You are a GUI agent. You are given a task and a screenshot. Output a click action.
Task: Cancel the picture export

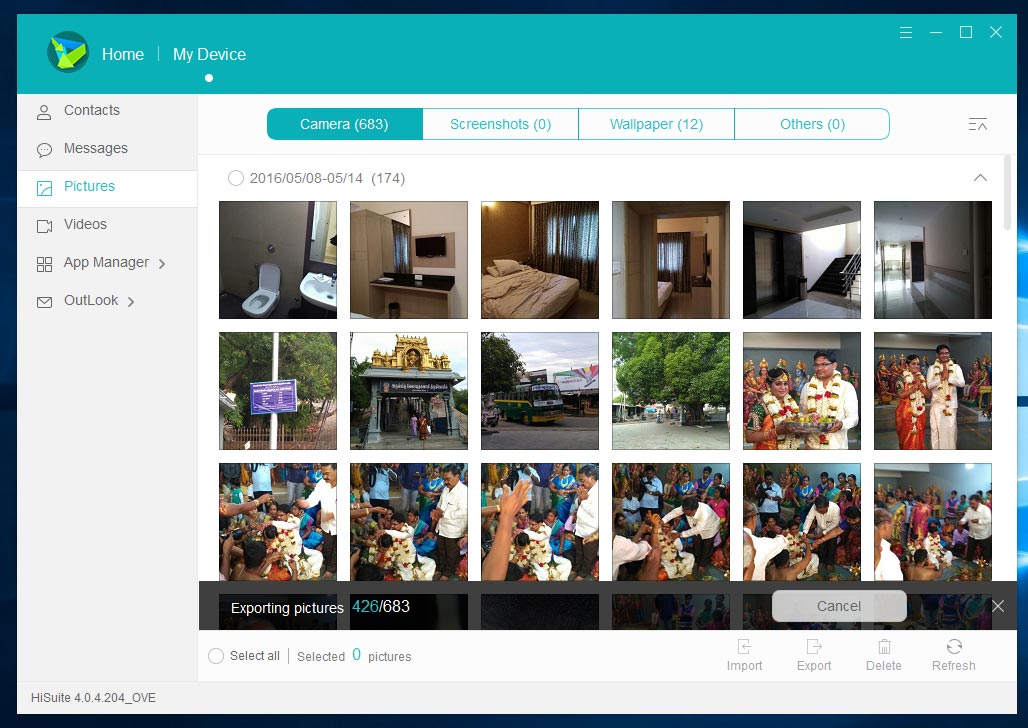coord(838,606)
